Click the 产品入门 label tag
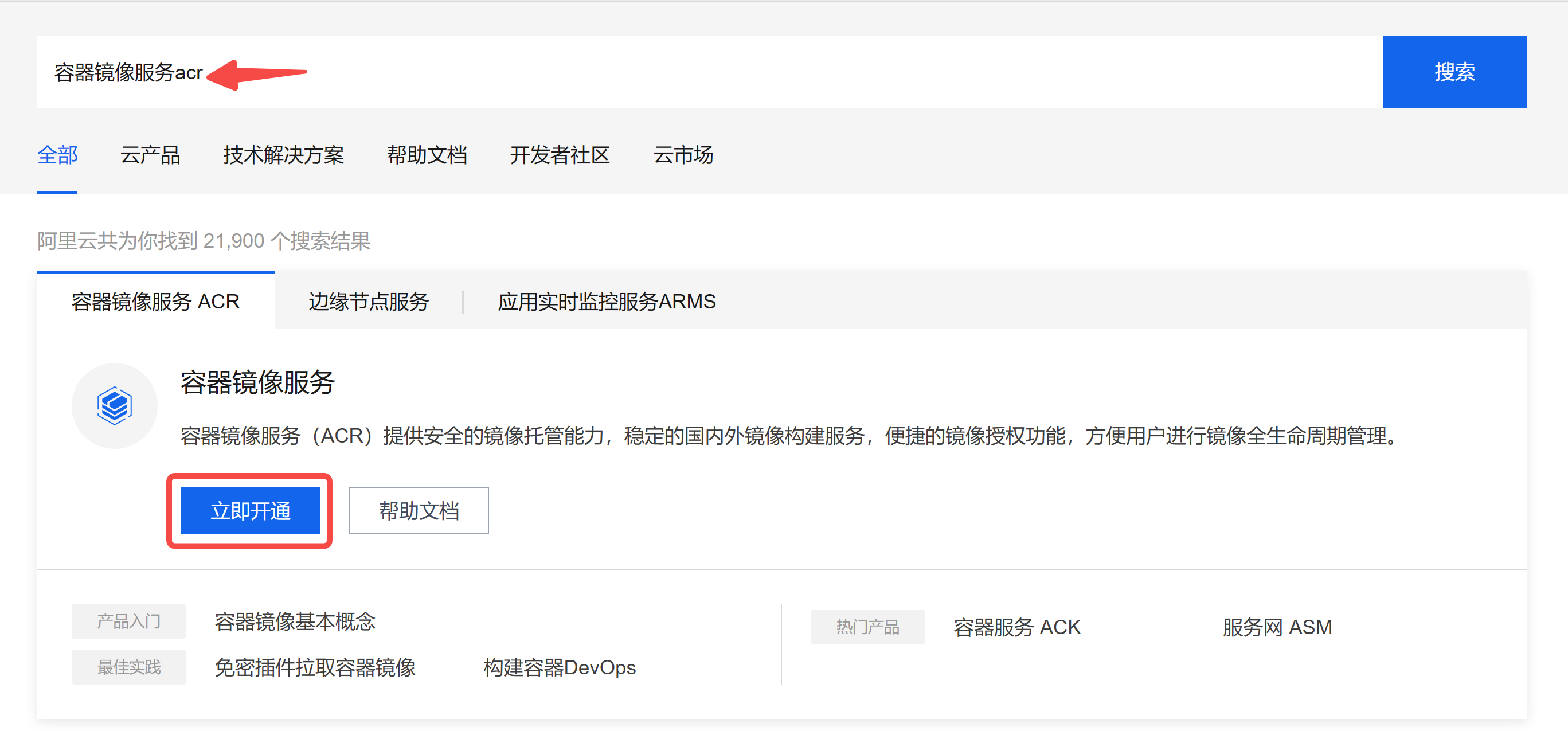The height and width of the screenshot is (731, 1568). pyautogui.click(x=129, y=621)
